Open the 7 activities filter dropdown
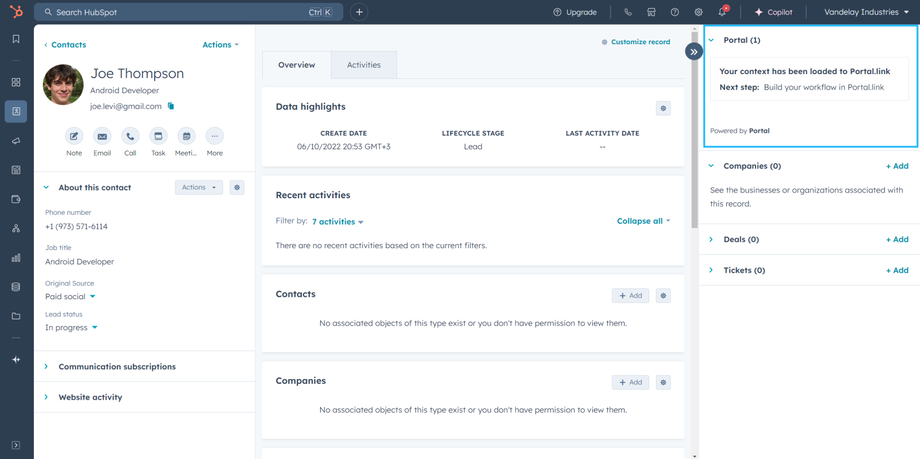Screen dimensions: 920x459 [338, 222]
